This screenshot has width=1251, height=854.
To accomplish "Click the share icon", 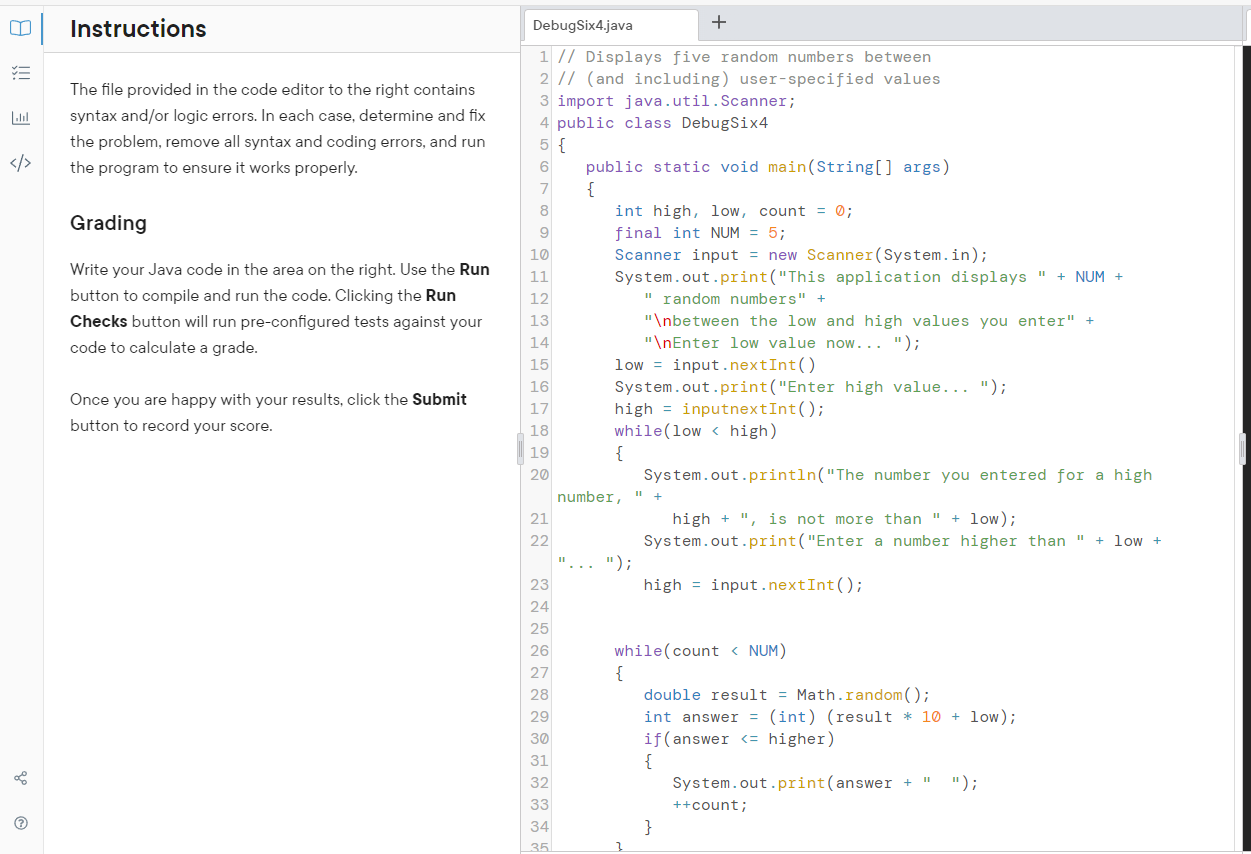I will pyautogui.click(x=21, y=778).
